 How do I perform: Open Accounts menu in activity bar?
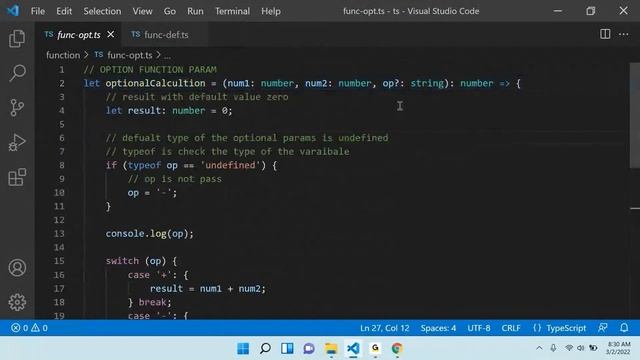[17, 268]
